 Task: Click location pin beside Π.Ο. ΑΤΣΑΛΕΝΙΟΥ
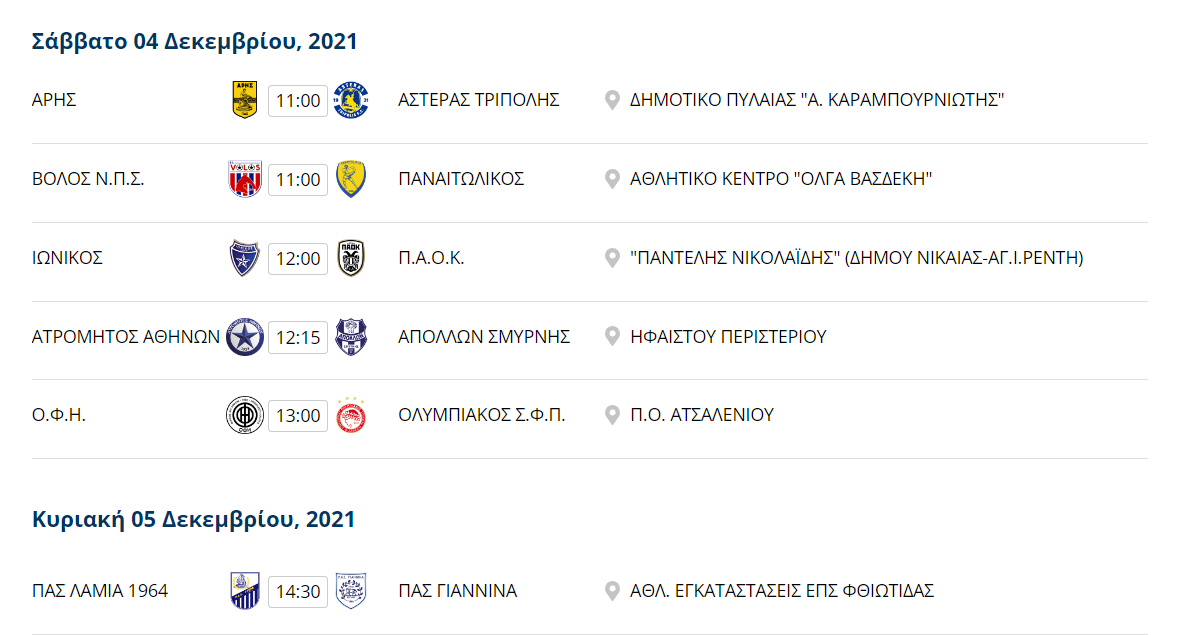tap(612, 415)
